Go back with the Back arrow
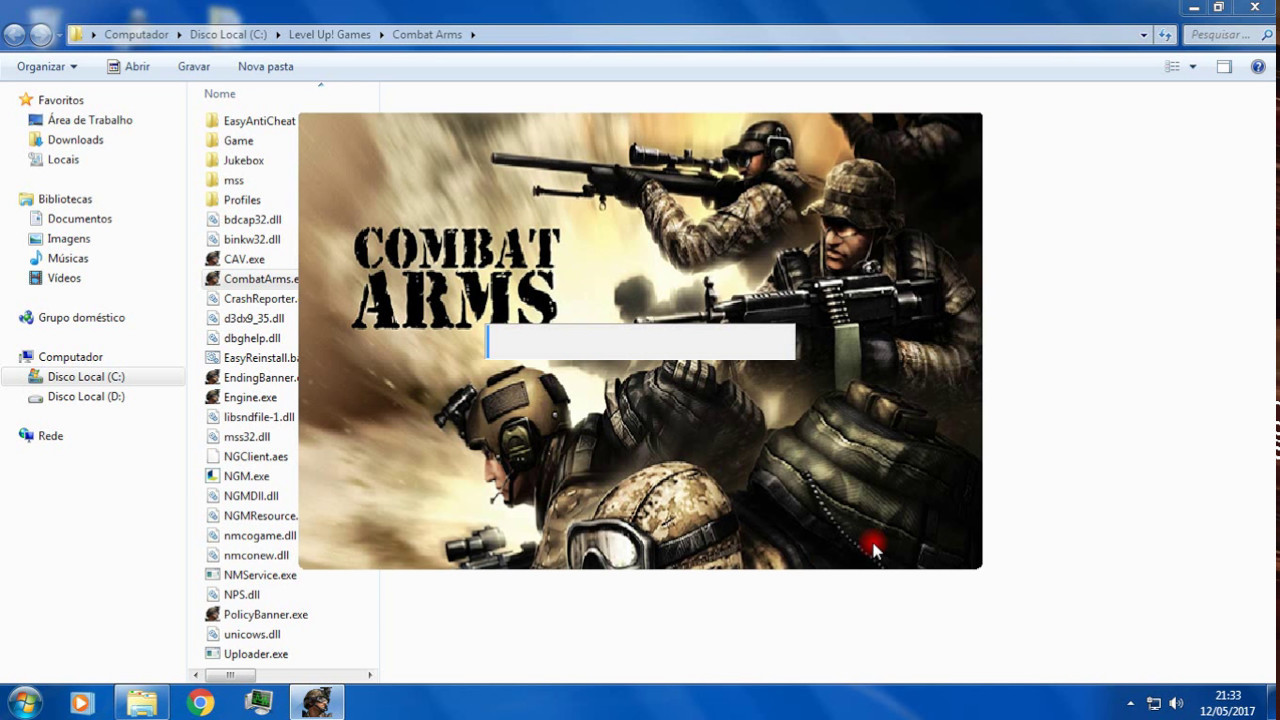This screenshot has height=720, width=1280. click(x=15, y=35)
